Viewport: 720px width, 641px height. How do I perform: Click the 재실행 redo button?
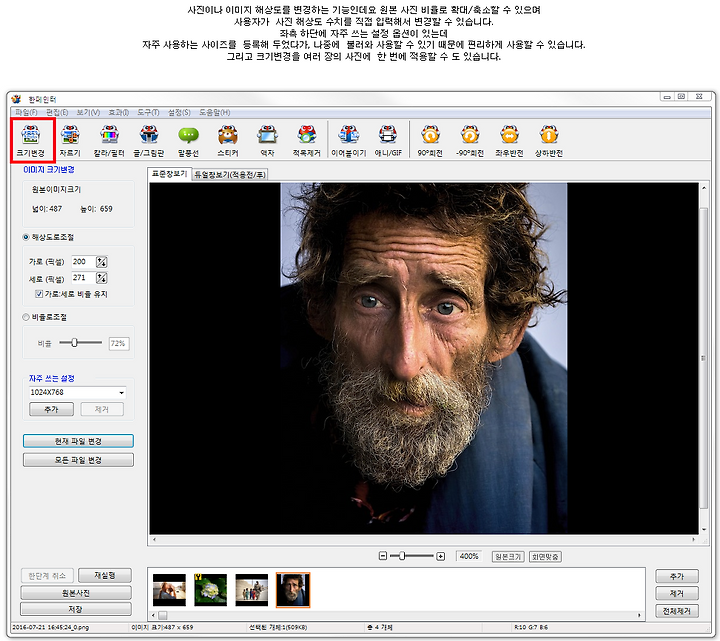click(x=105, y=575)
